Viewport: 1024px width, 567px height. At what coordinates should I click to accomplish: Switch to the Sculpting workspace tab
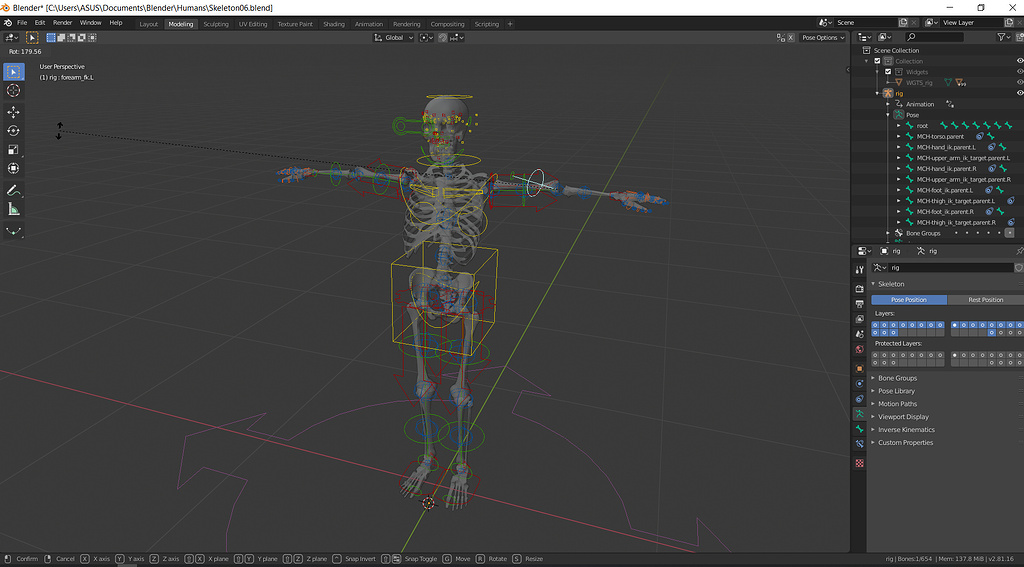[216, 24]
